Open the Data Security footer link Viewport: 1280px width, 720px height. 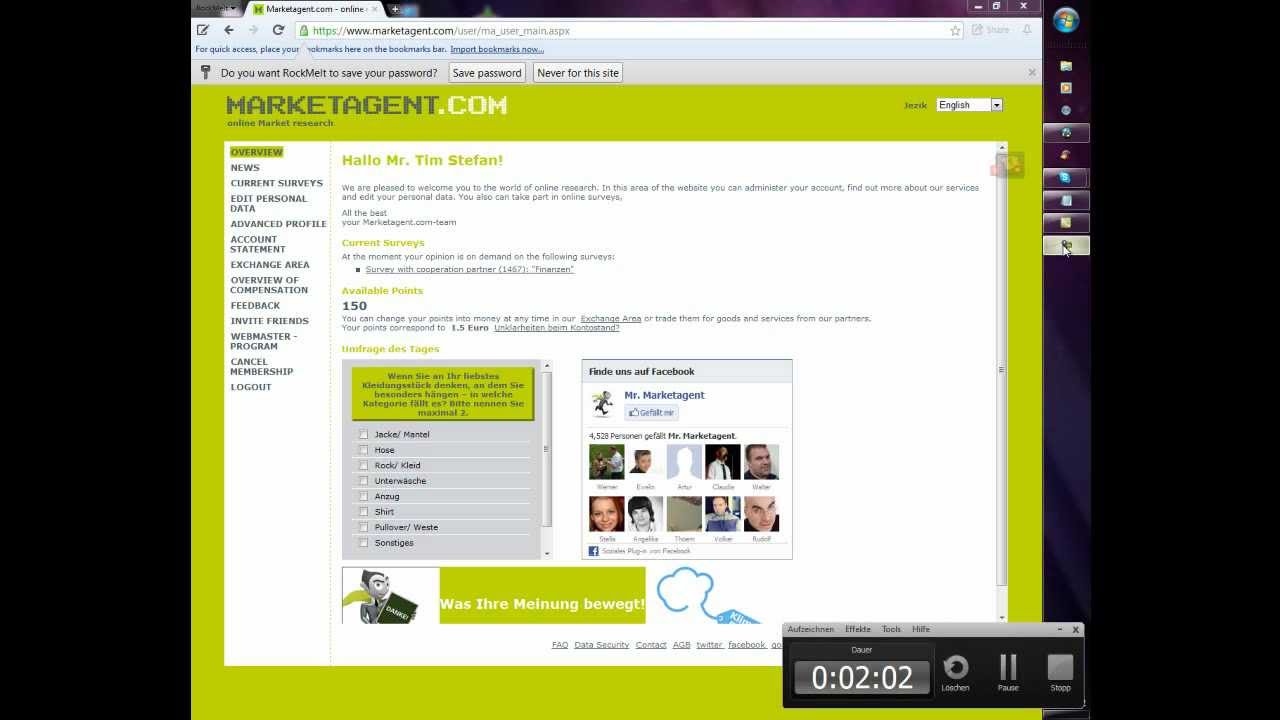coord(602,645)
